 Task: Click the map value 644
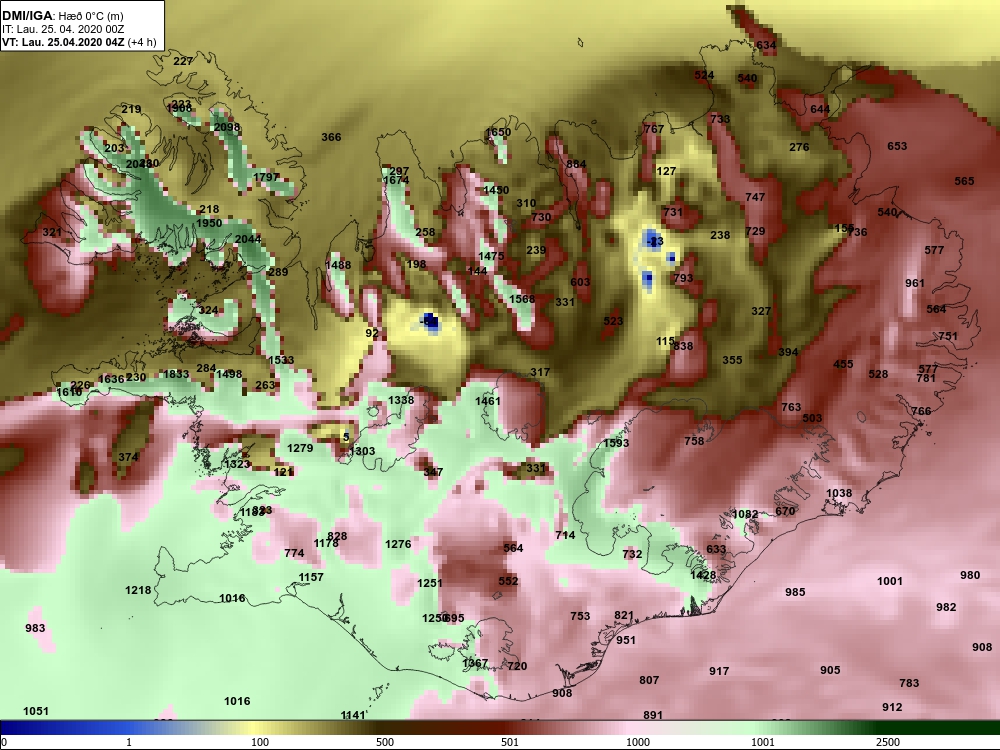820,109
